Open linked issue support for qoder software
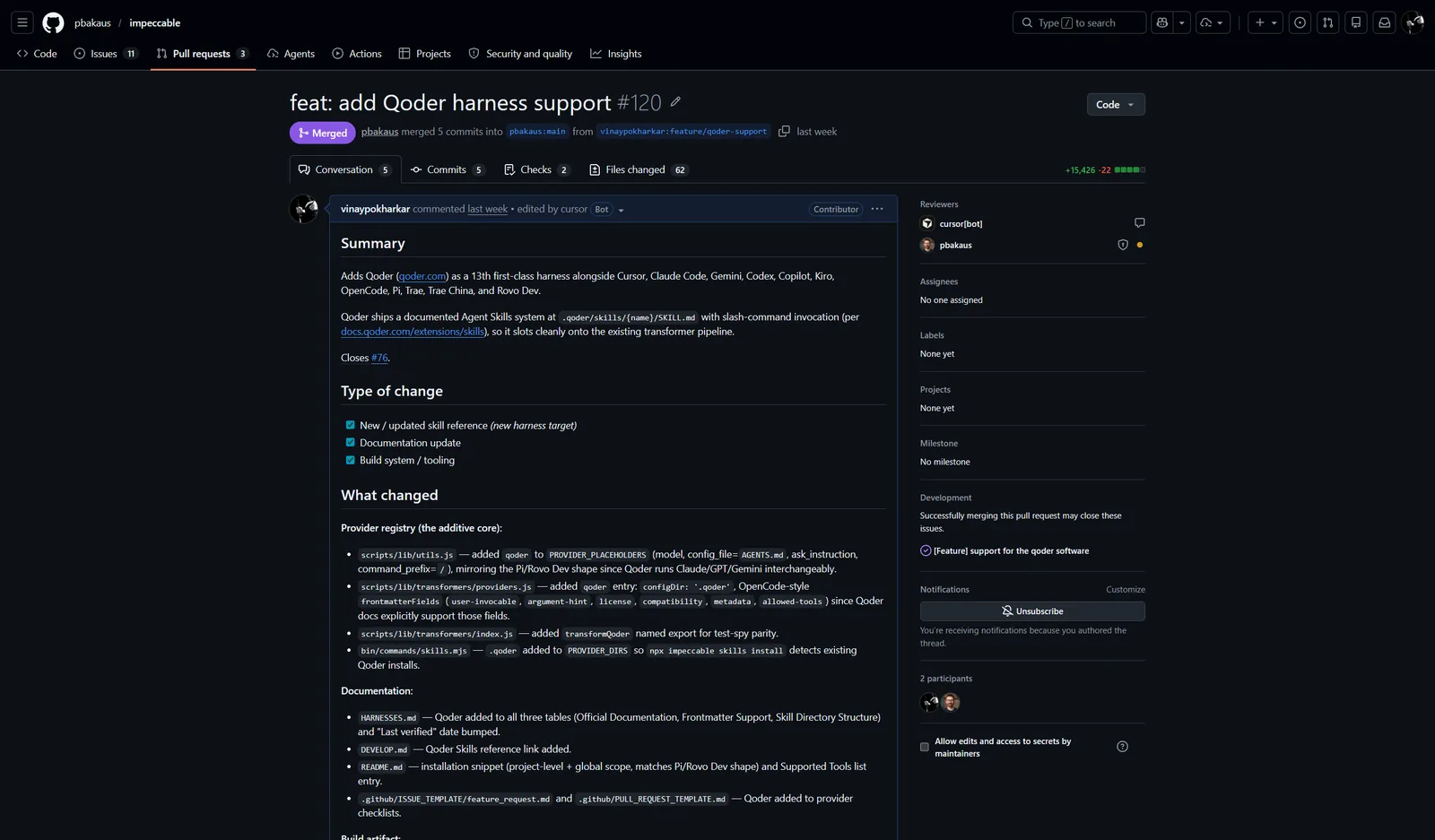The height and width of the screenshot is (840, 1435). [1011, 550]
